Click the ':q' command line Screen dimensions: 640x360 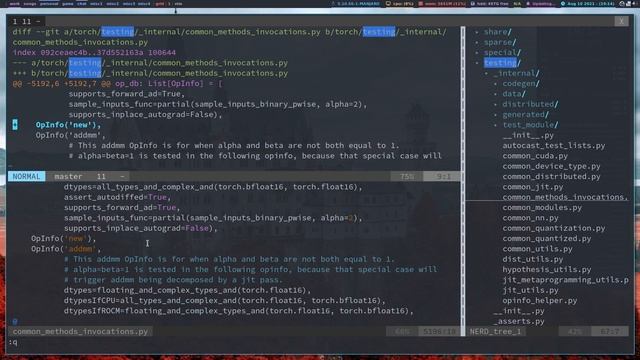13,342
